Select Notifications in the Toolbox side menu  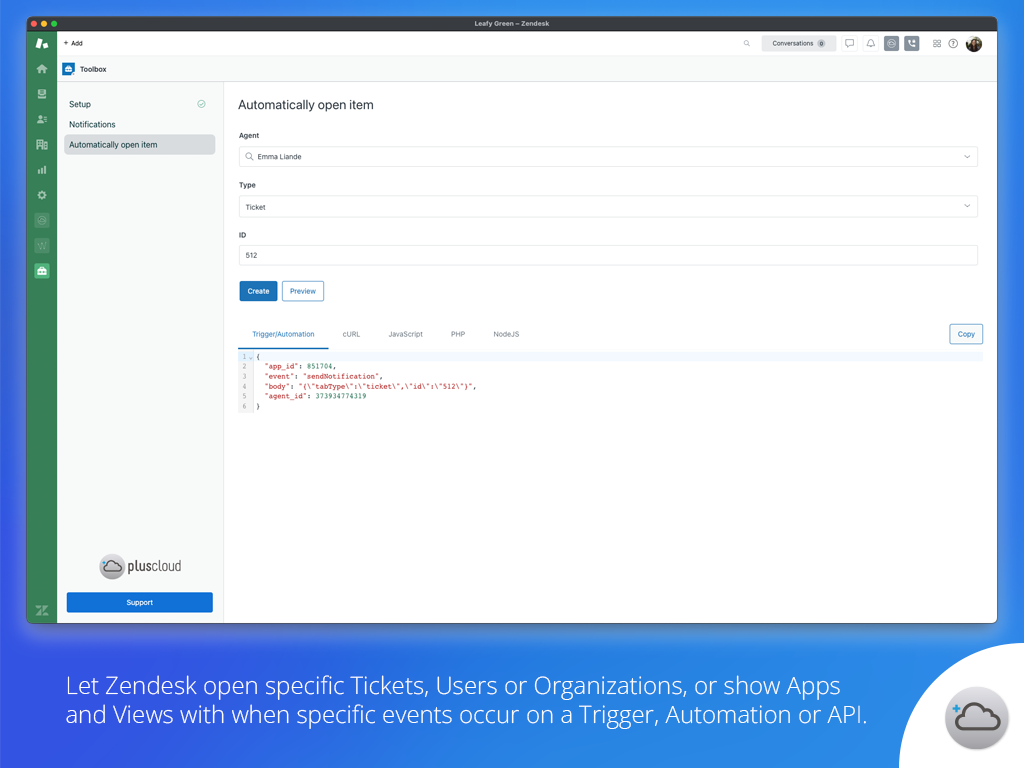click(92, 124)
